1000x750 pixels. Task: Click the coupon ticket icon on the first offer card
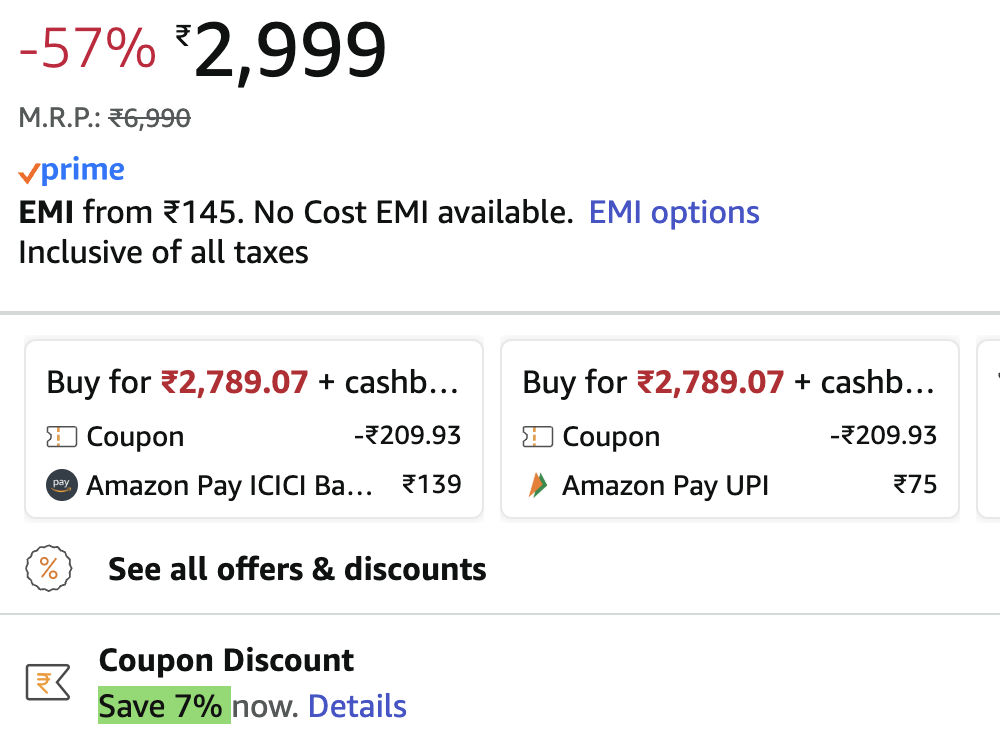pos(60,436)
